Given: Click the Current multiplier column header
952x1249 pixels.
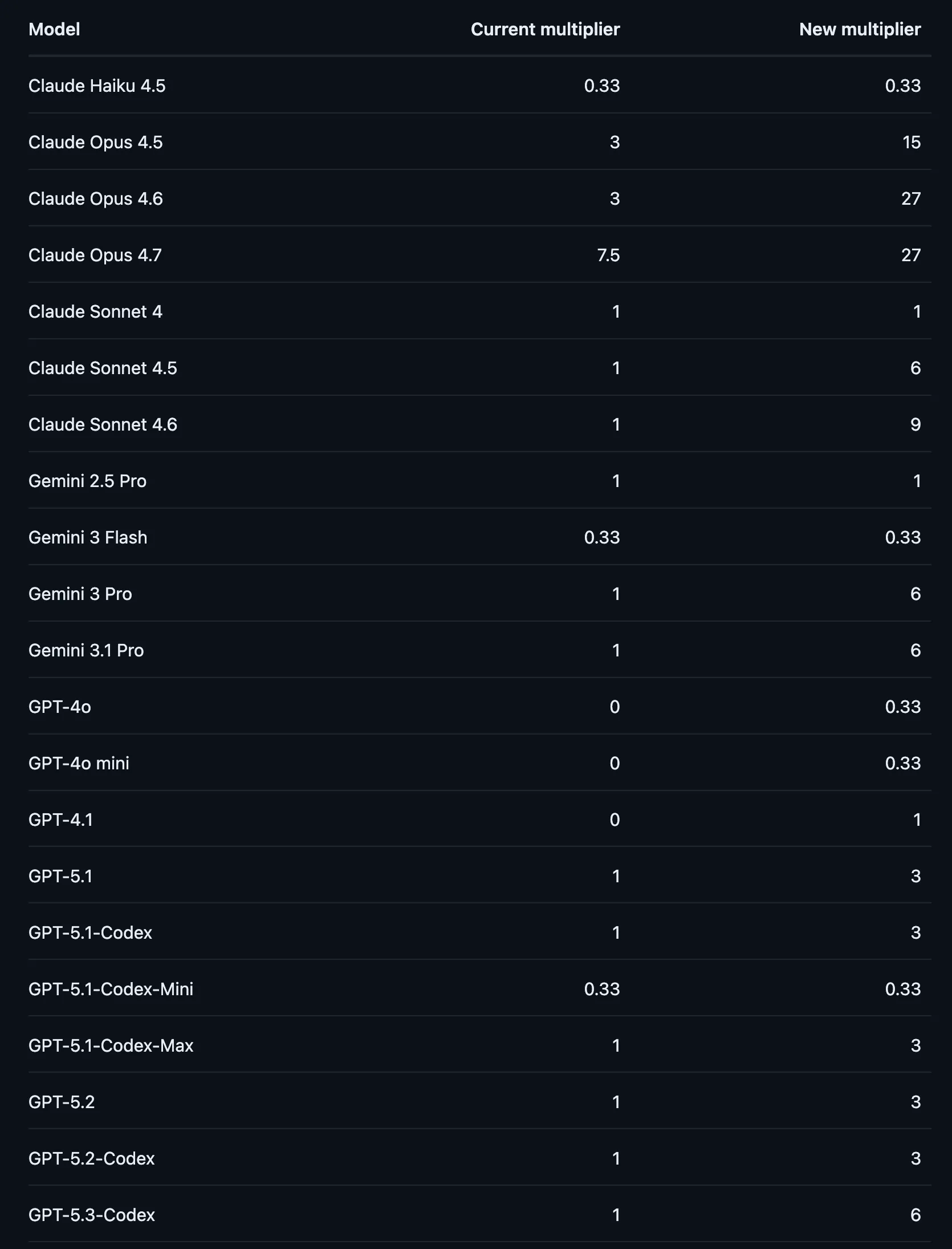Looking at the screenshot, I should coord(545,29).
